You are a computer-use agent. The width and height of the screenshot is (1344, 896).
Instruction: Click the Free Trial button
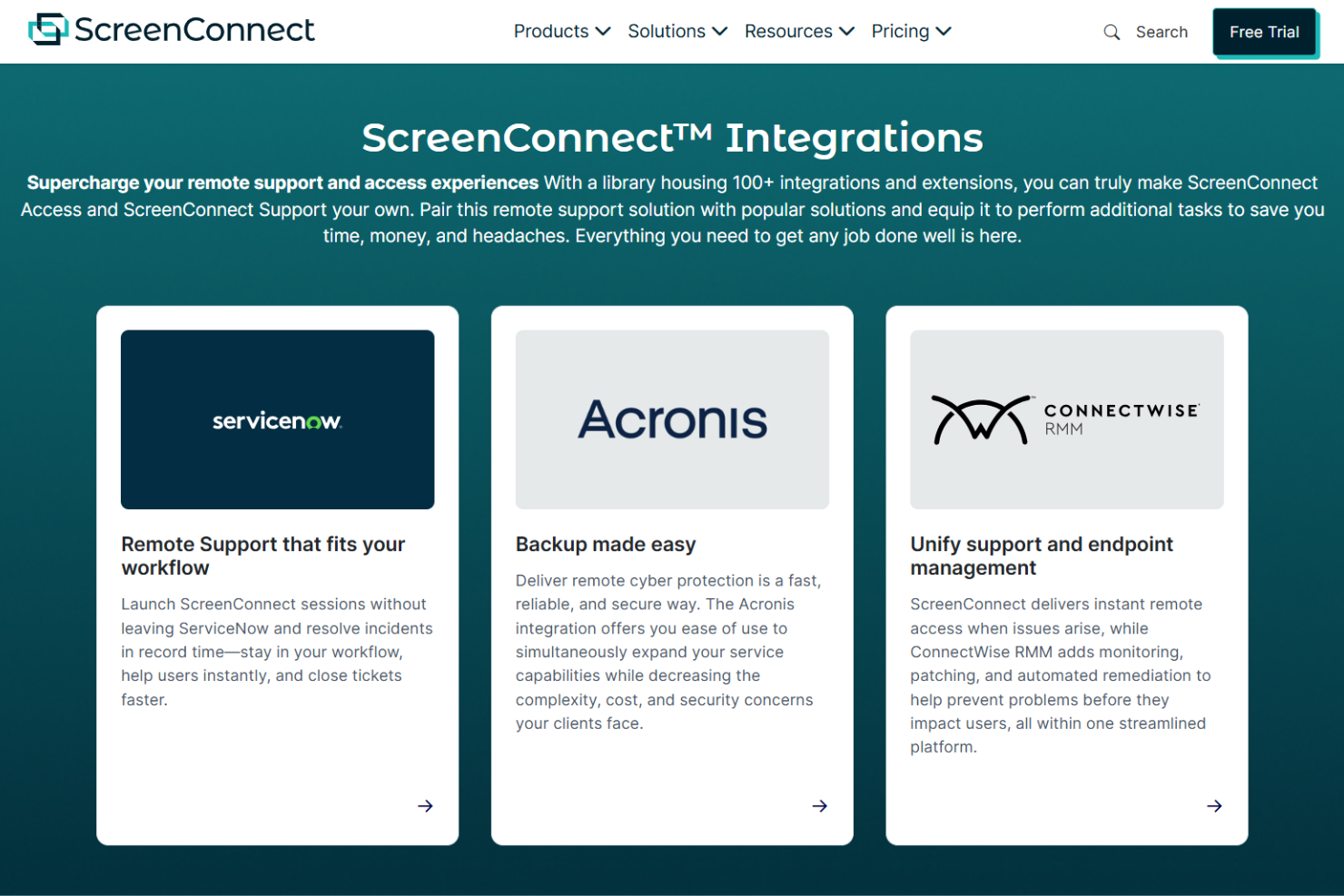tap(1264, 31)
